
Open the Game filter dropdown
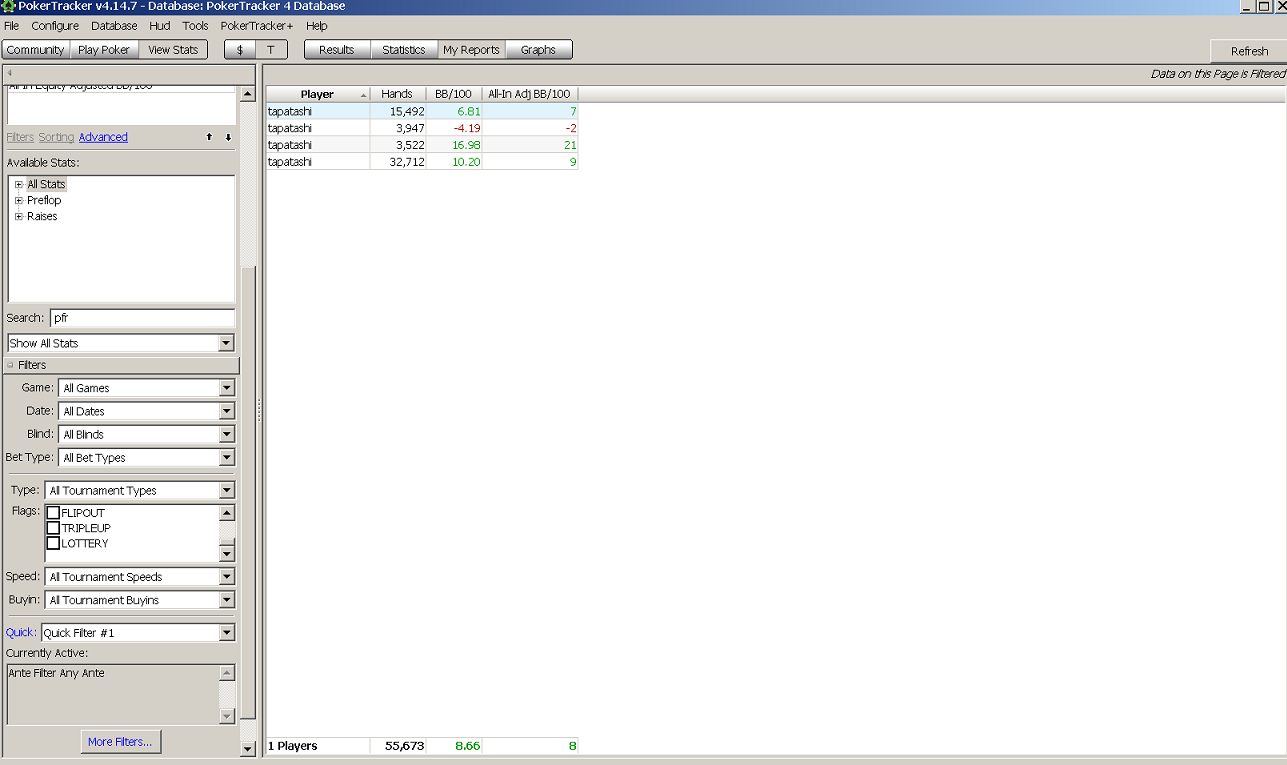point(227,388)
